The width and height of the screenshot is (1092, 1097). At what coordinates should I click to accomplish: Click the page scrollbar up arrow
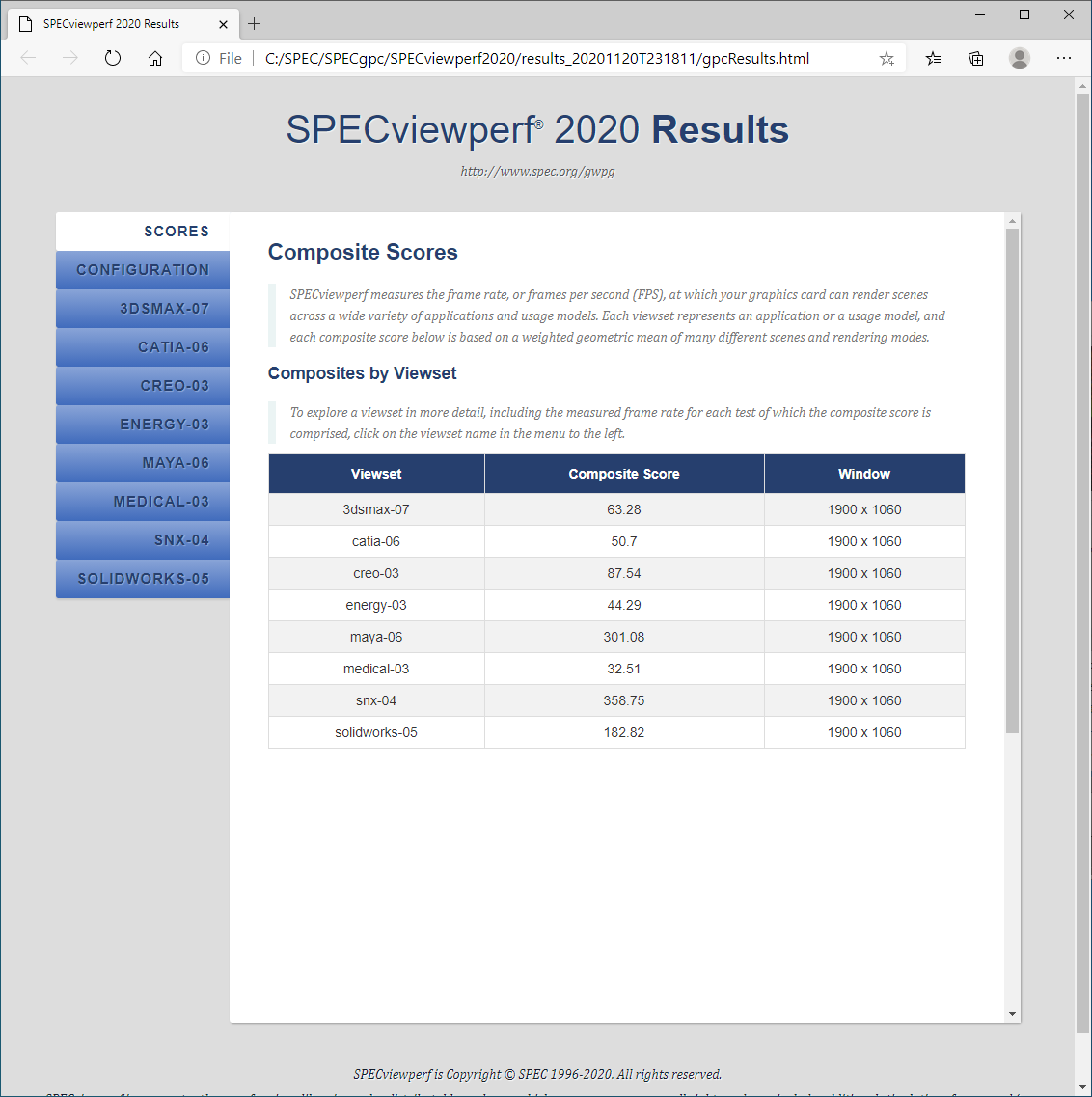click(1082, 85)
